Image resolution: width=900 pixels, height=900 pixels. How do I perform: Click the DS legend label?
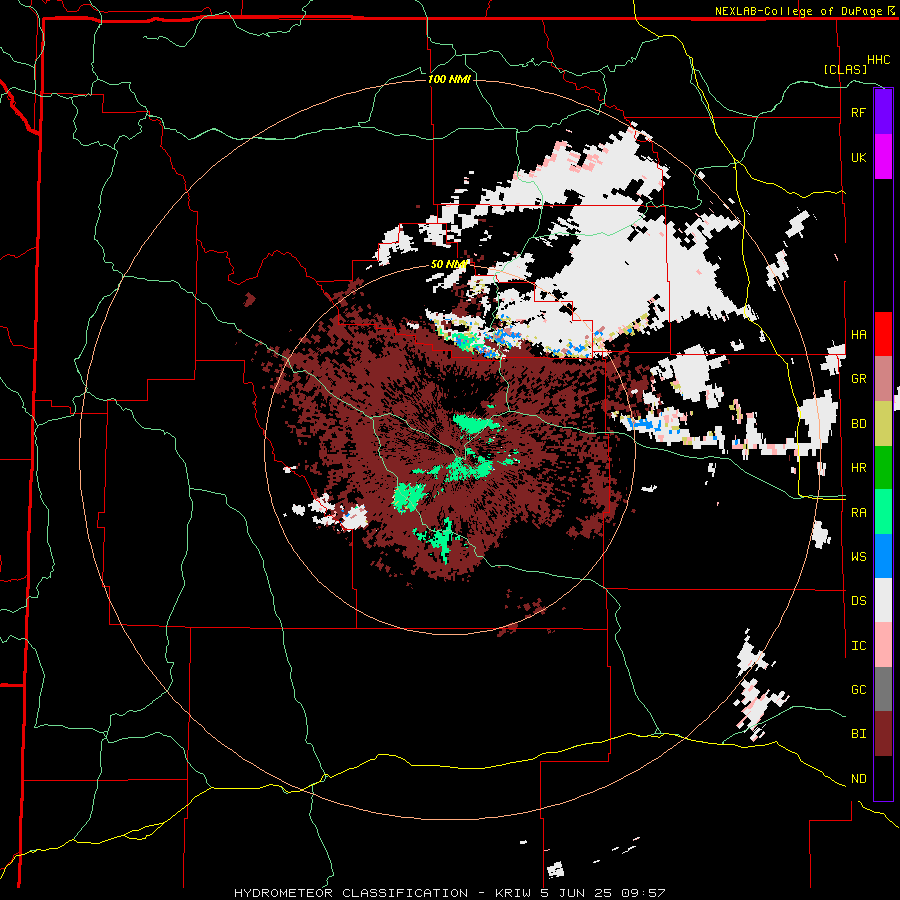click(x=858, y=601)
